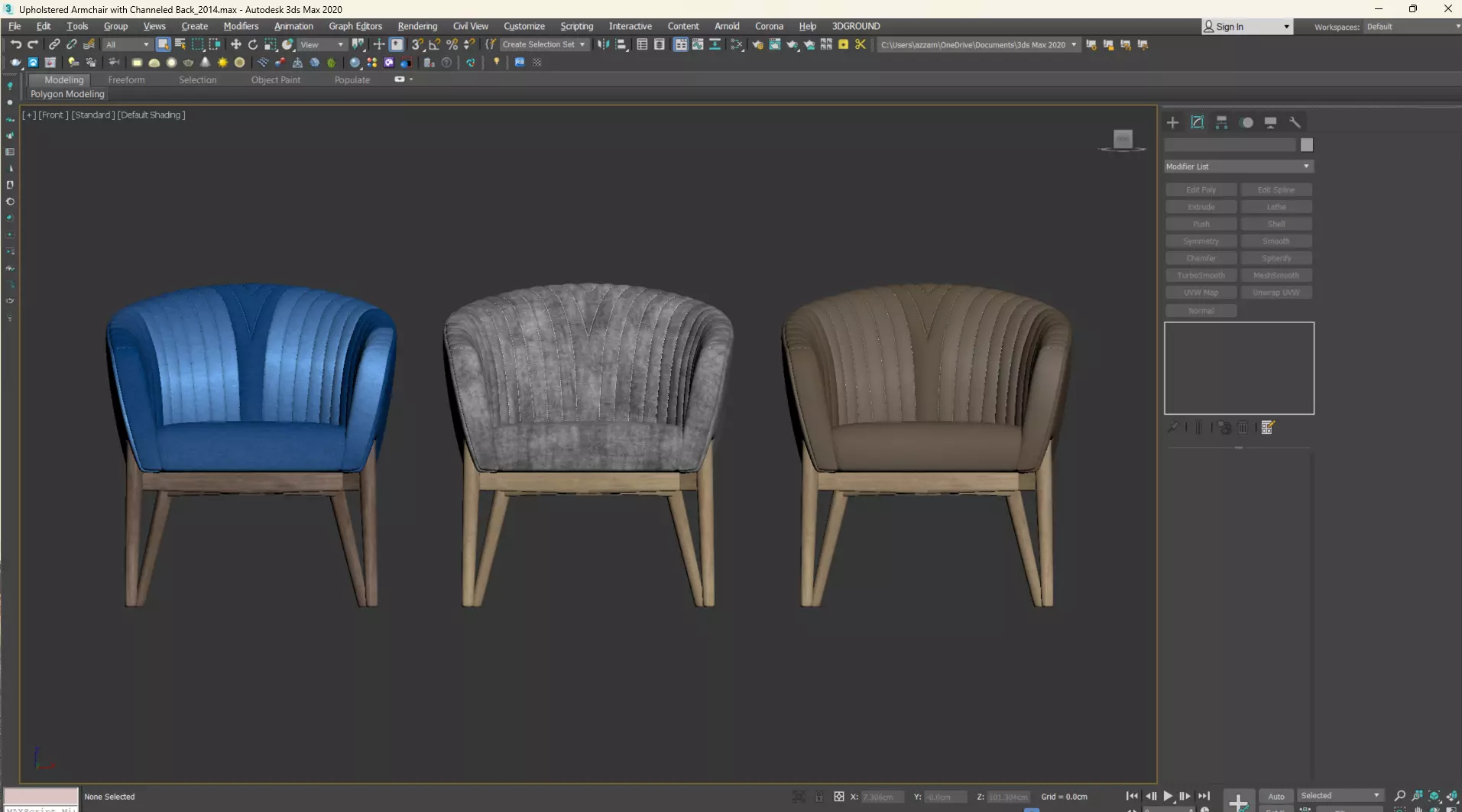This screenshot has height=812, width=1462.
Task: Toggle the 3D Snaps icon
Action: (x=417, y=44)
